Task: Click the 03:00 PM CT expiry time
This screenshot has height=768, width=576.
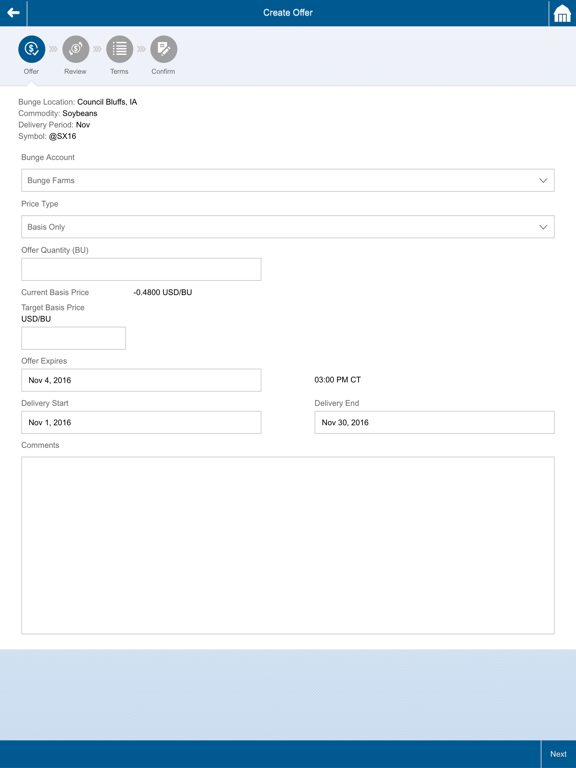Action: (x=337, y=380)
